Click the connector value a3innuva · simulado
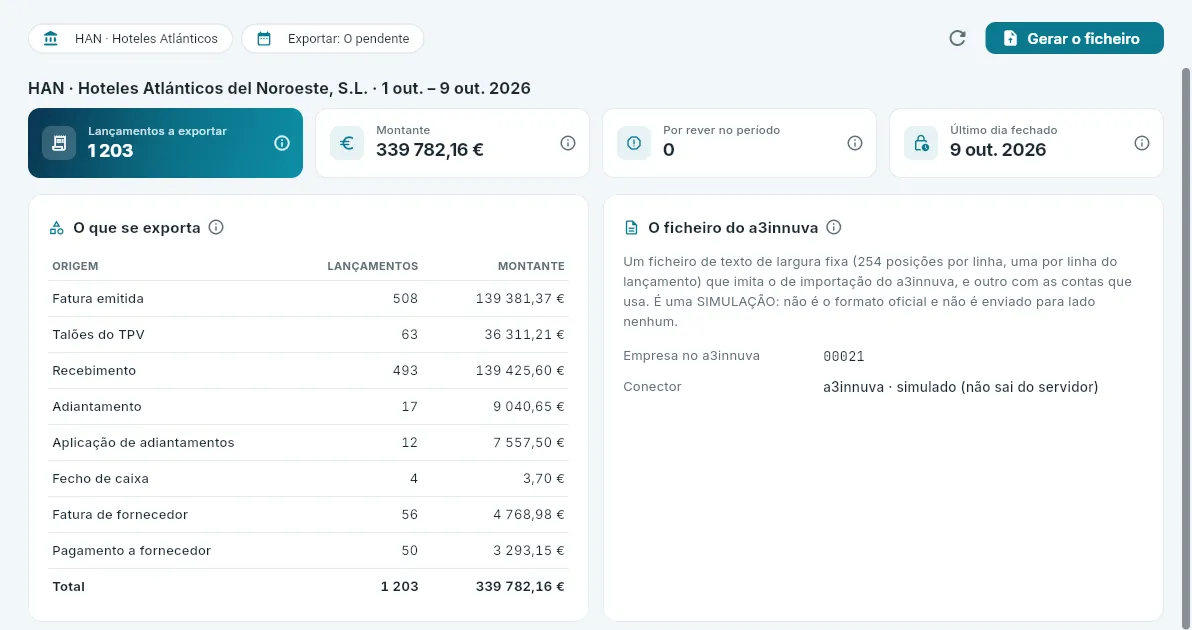The image size is (1192, 630). (x=960, y=388)
